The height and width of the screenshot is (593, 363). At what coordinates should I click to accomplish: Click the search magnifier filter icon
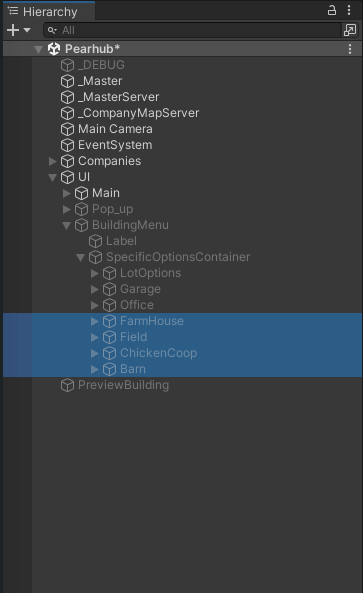[x=52, y=30]
